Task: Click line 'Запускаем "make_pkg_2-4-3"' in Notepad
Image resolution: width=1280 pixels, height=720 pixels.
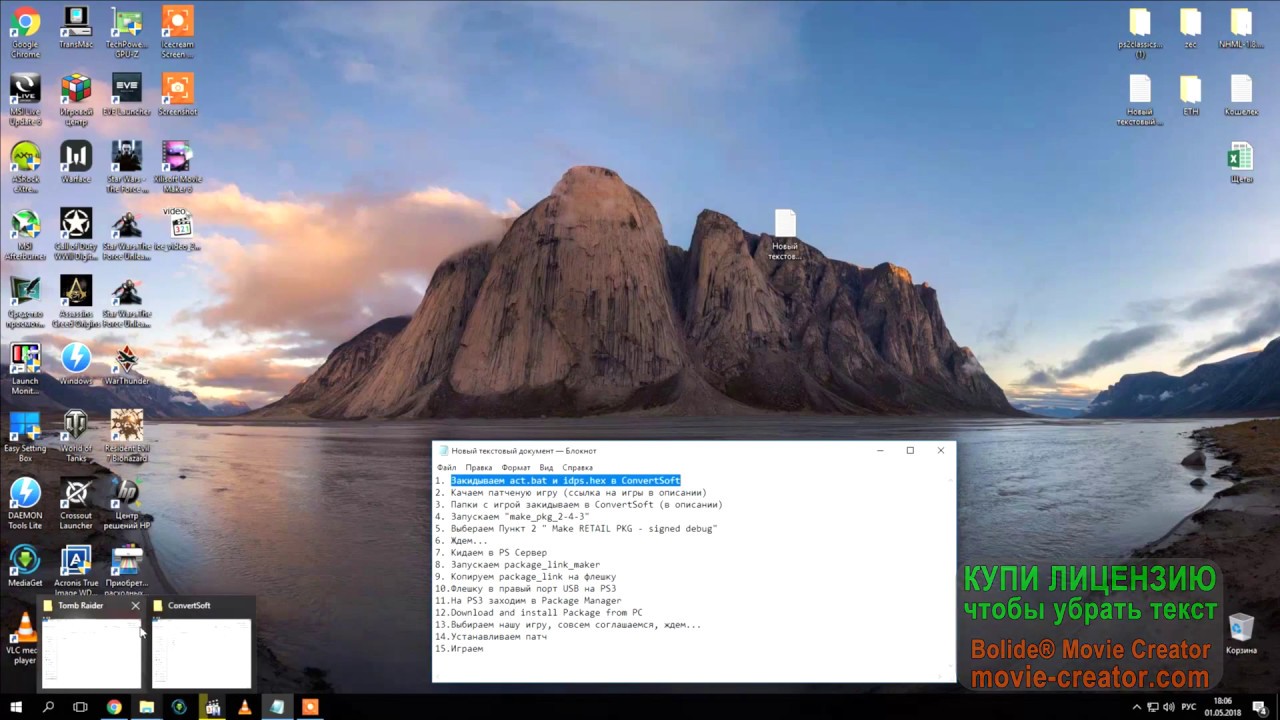Action: click(520, 516)
